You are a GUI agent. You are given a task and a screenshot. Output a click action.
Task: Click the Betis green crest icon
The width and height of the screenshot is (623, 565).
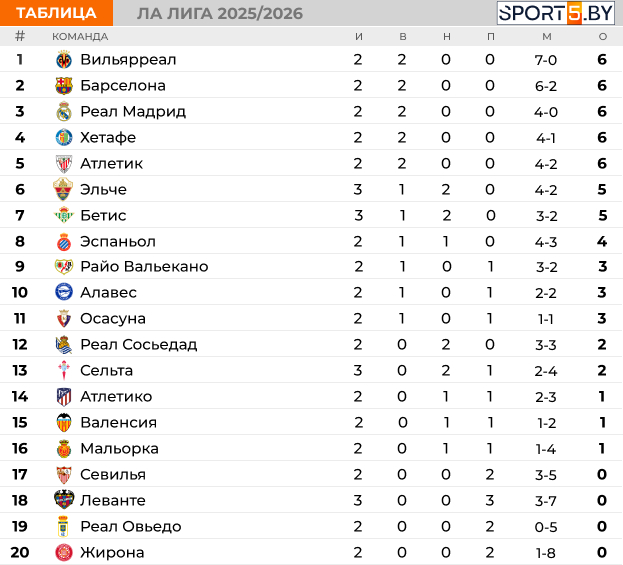pyautogui.click(x=64, y=215)
